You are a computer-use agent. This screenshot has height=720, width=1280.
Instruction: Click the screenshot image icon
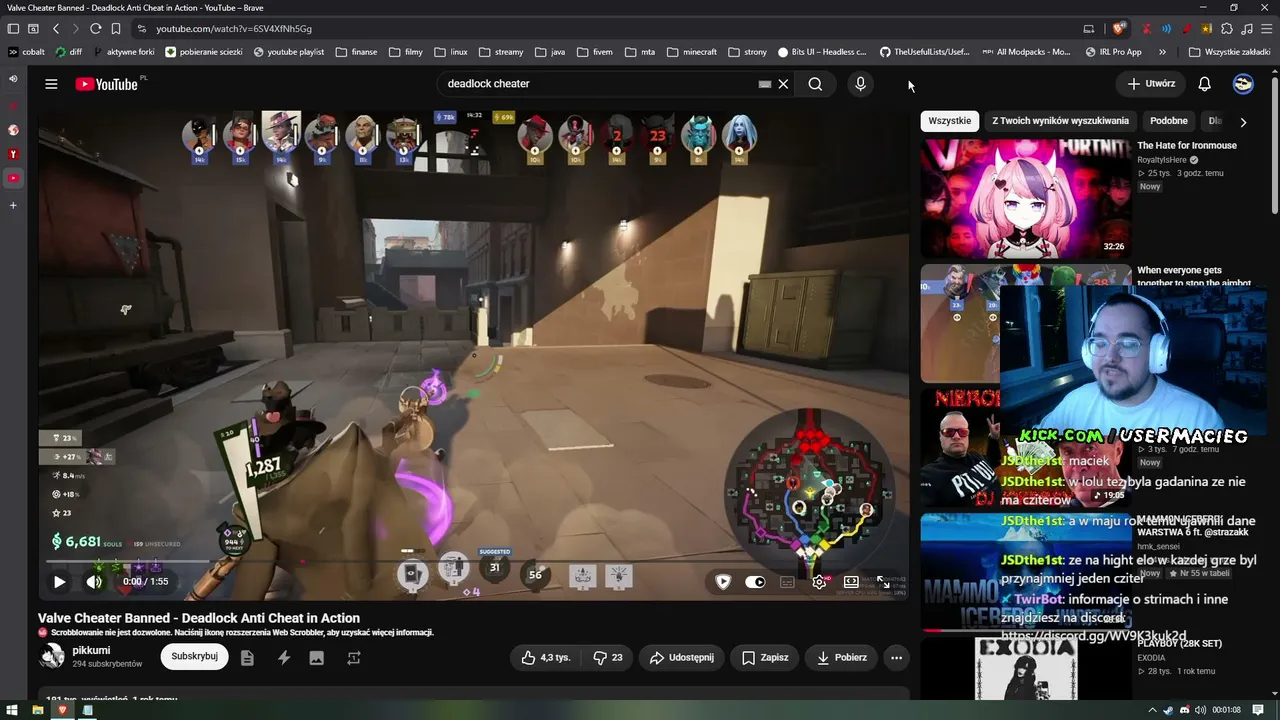pos(317,658)
